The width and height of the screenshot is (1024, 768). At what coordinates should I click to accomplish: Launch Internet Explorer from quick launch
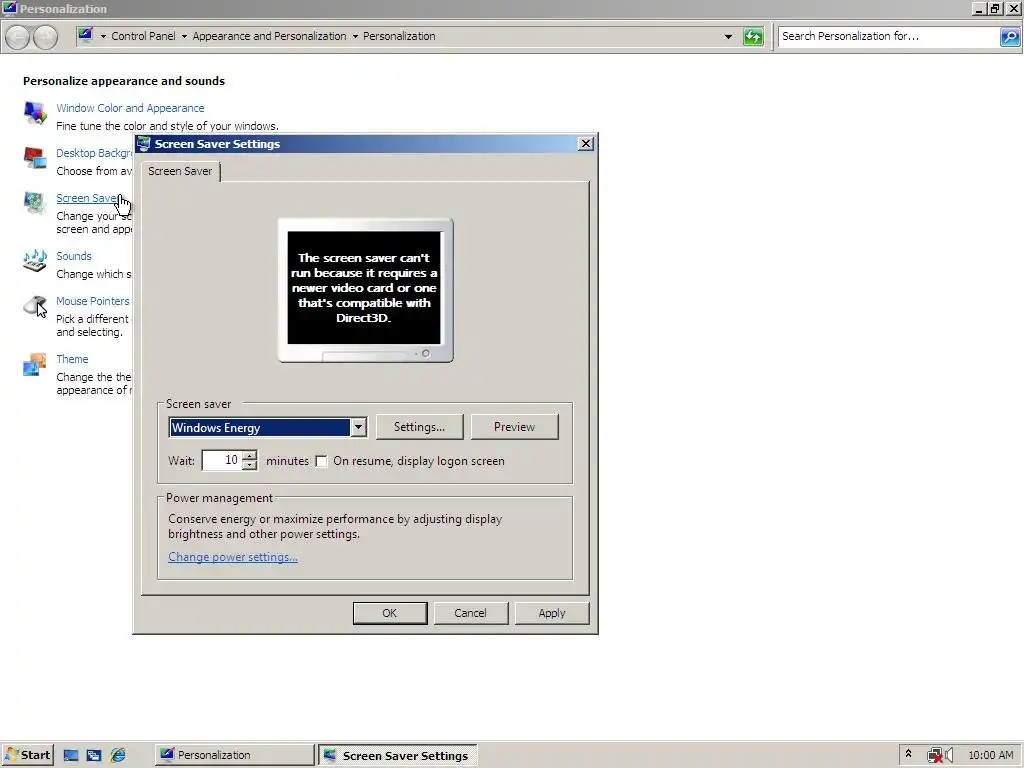[x=118, y=756]
